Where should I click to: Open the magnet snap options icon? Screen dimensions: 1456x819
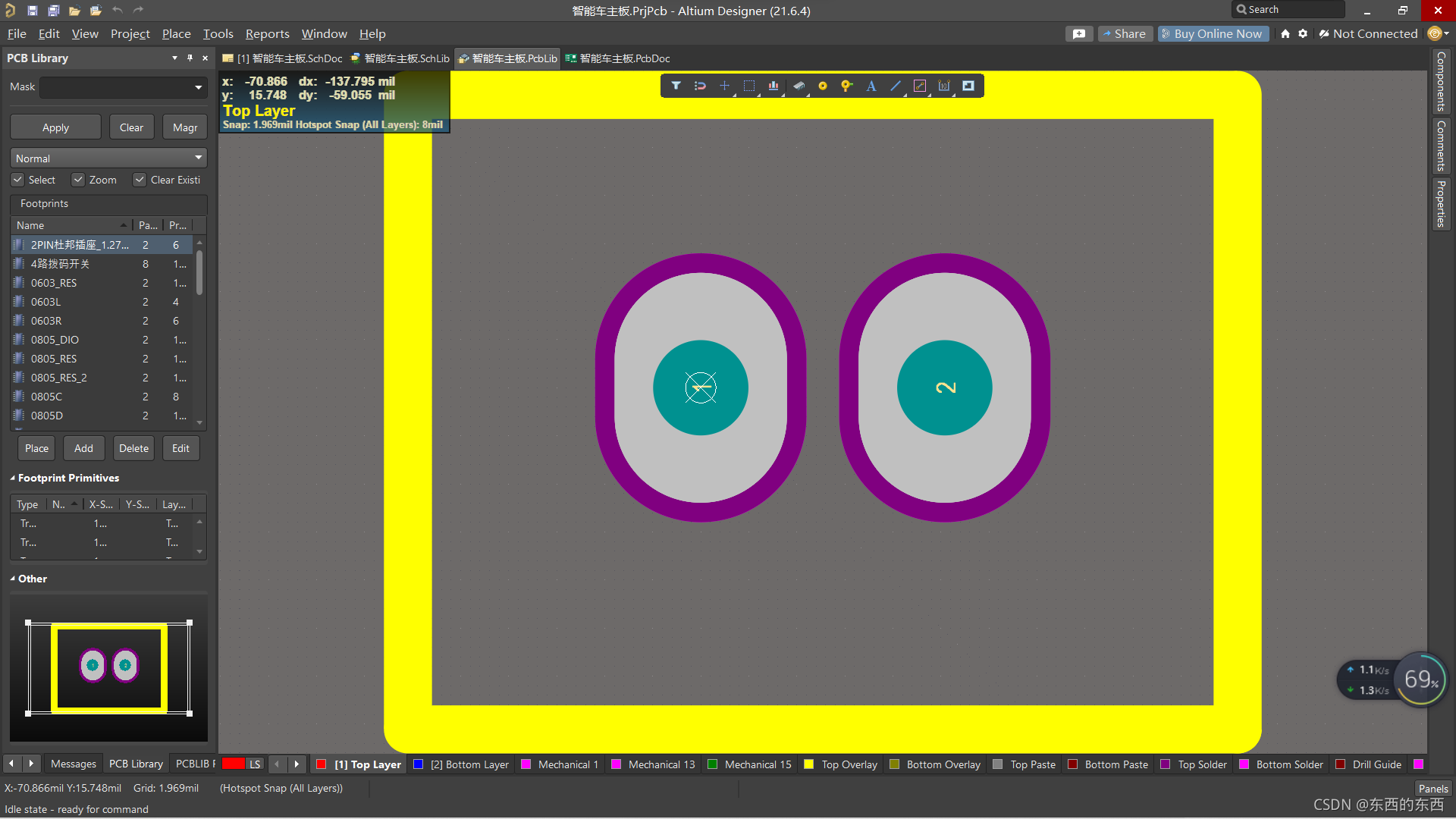(700, 86)
